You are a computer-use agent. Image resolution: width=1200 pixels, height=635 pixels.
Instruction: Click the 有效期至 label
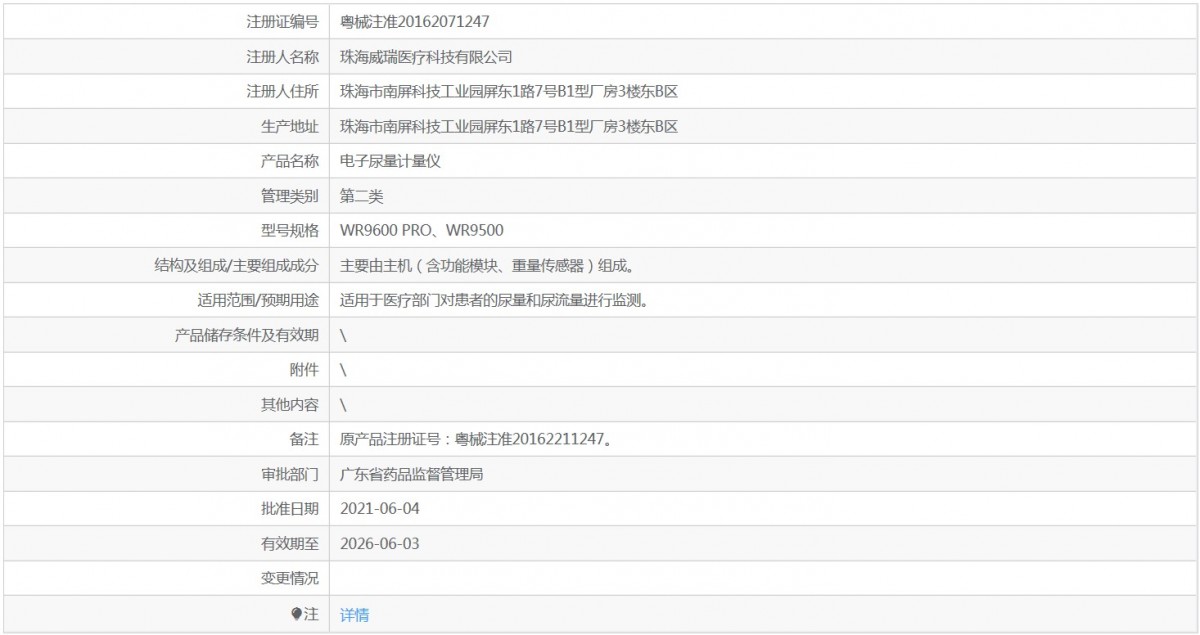pos(289,544)
